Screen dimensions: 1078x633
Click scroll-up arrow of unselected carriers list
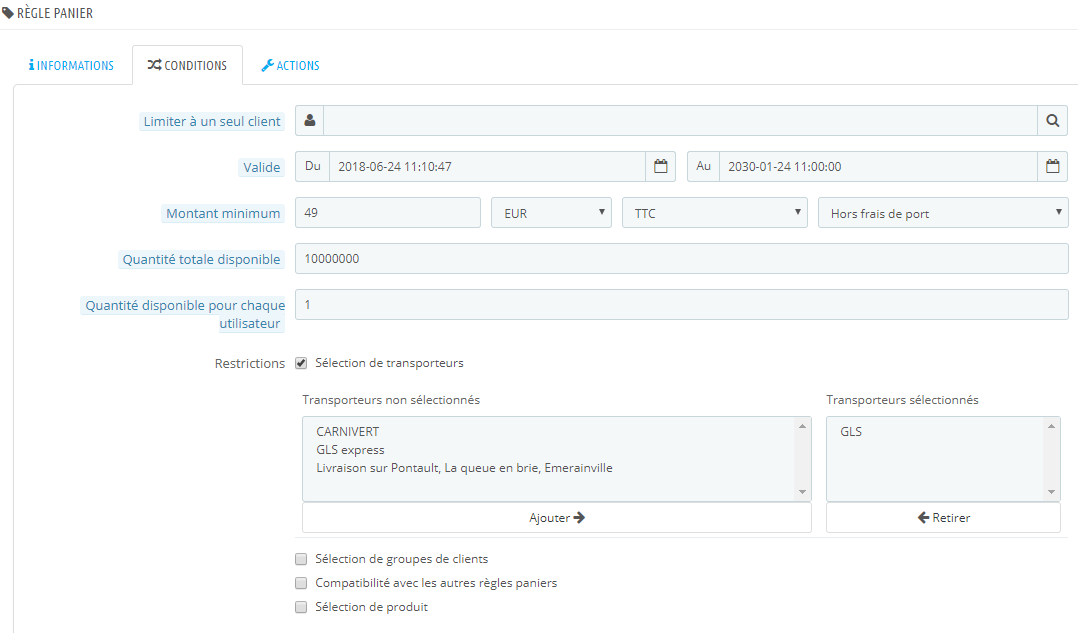tap(802, 426)
